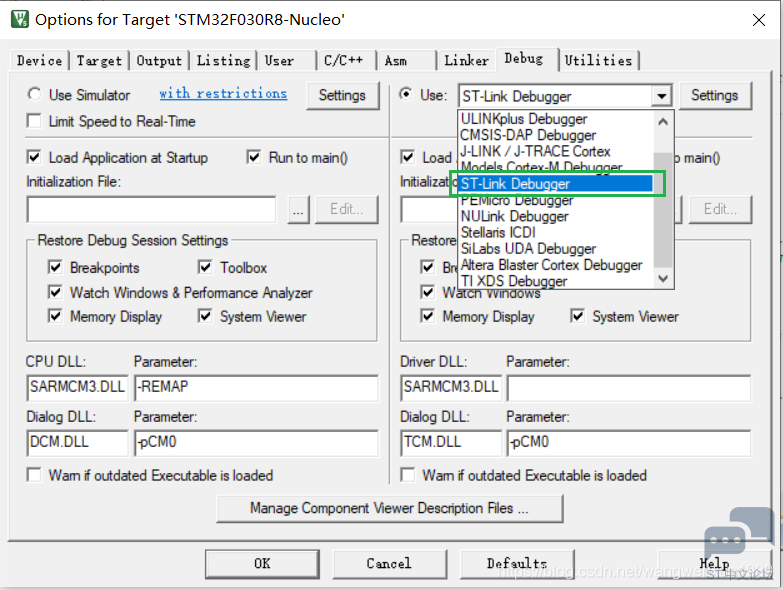Click the debugger list scrollbar thumb

(x=663, y=210)
